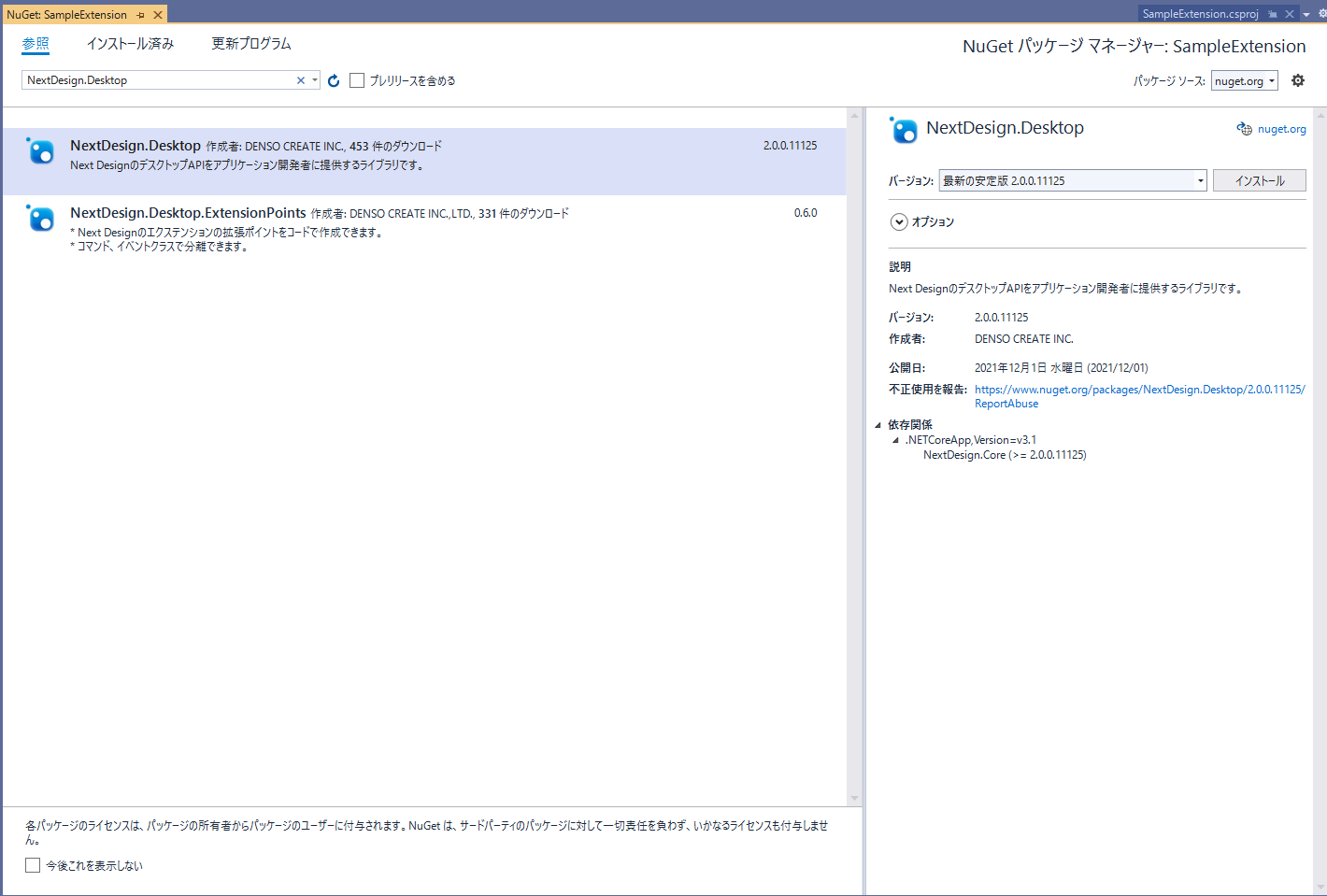Open the nuget.org link in the details pane
This screenshot has width=1327, height=896.
(1281, 129)
